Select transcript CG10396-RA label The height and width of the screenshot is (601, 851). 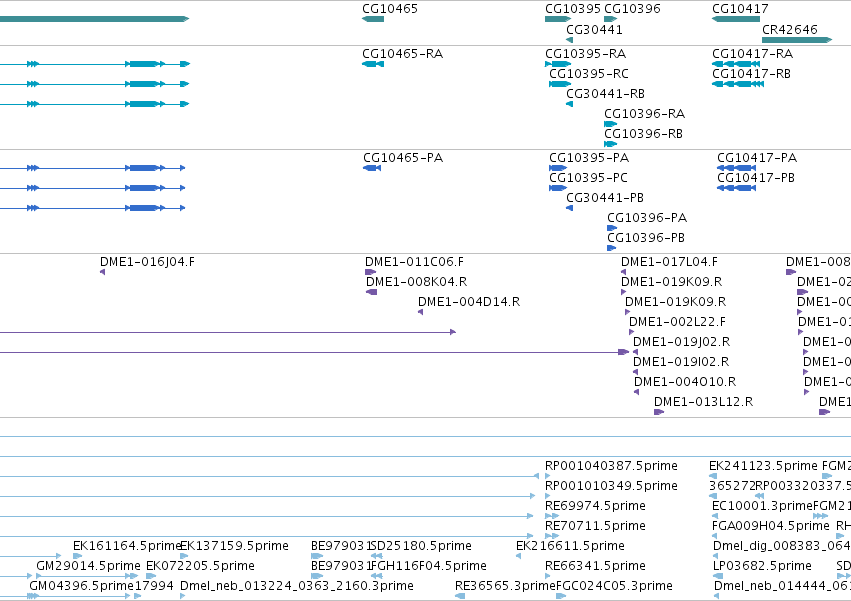[x=645, y=114]
